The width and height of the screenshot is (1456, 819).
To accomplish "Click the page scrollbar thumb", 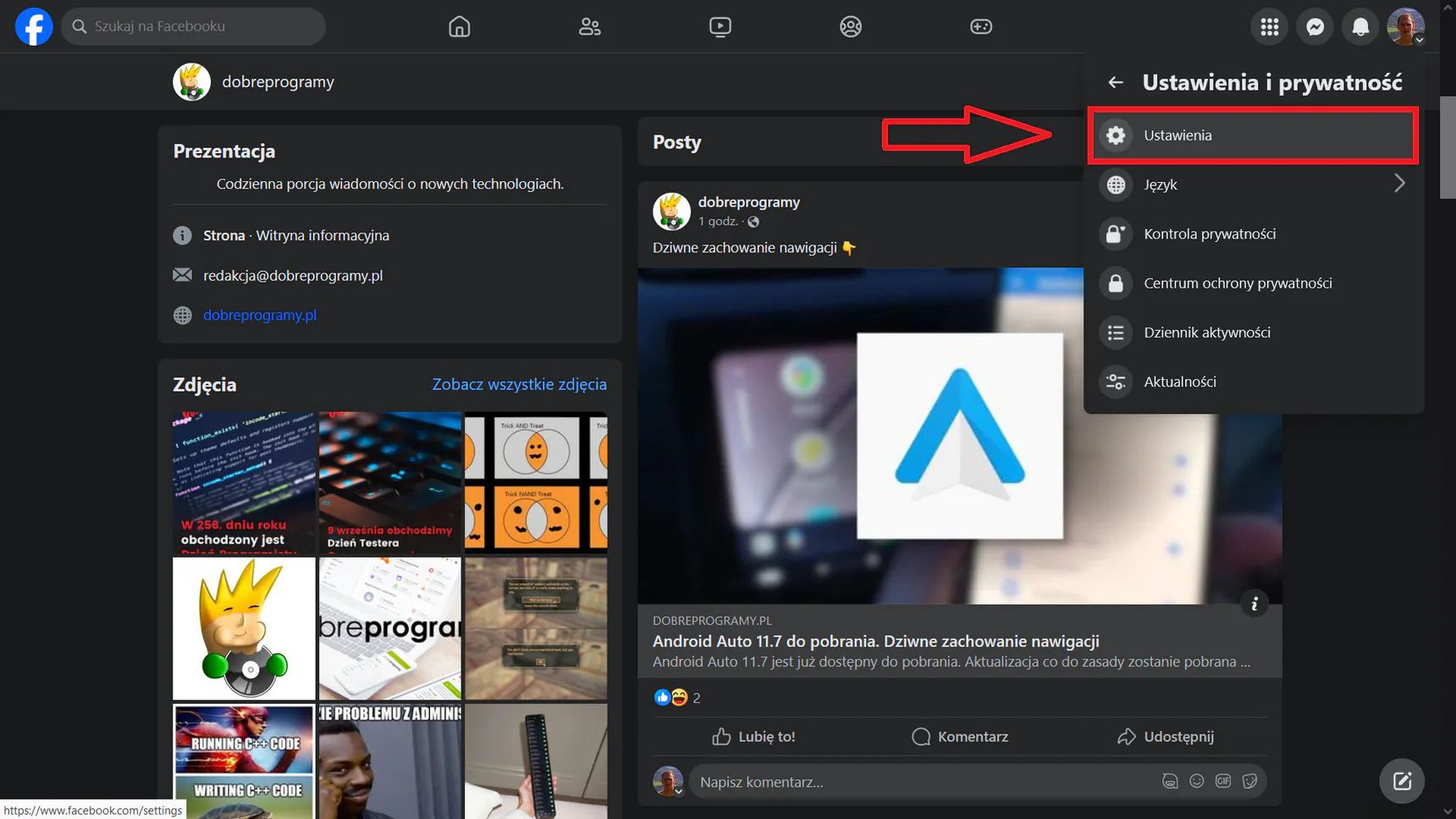I will coord(1448,147).
